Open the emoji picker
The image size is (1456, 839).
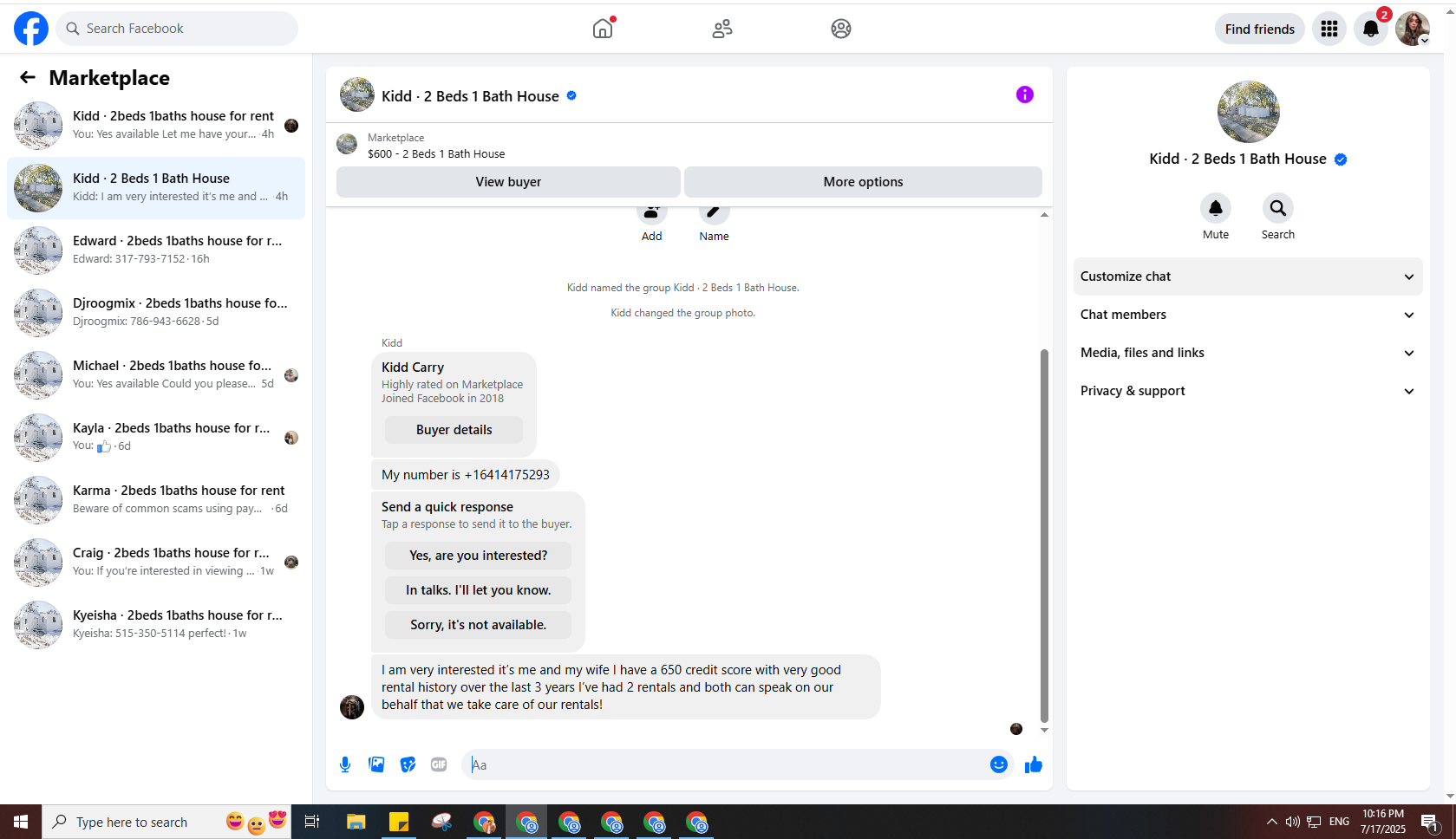click(999, 764)
